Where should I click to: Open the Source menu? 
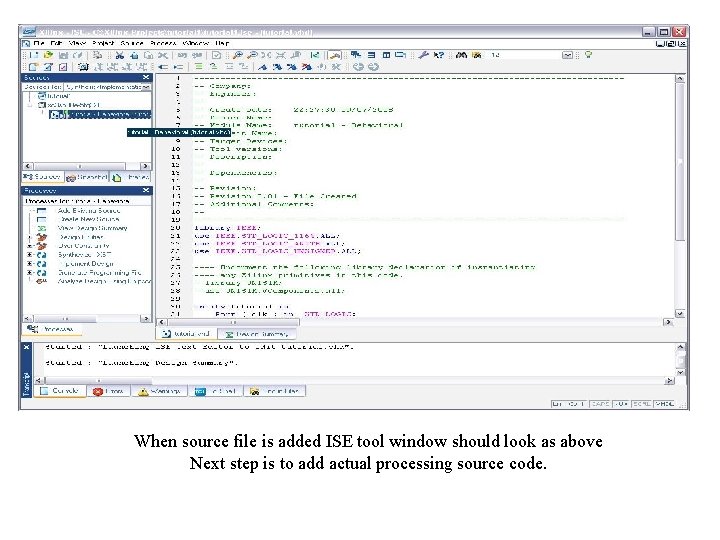click(x=132, y=43)
